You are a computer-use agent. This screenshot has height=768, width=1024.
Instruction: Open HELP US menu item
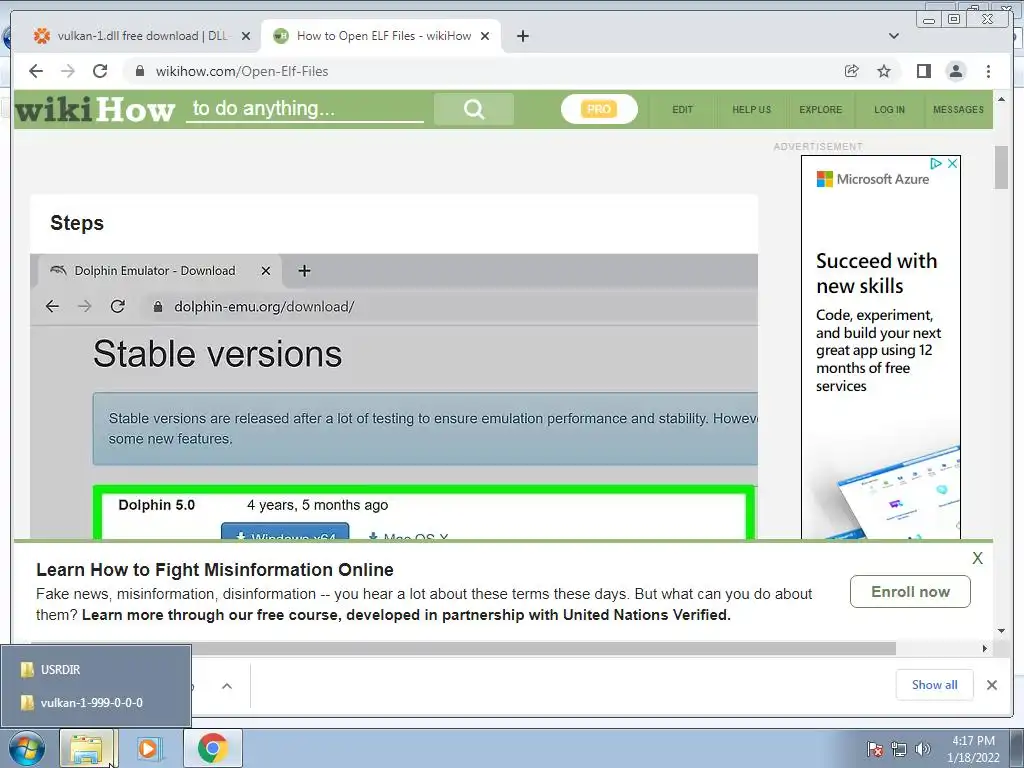[752, 110]
